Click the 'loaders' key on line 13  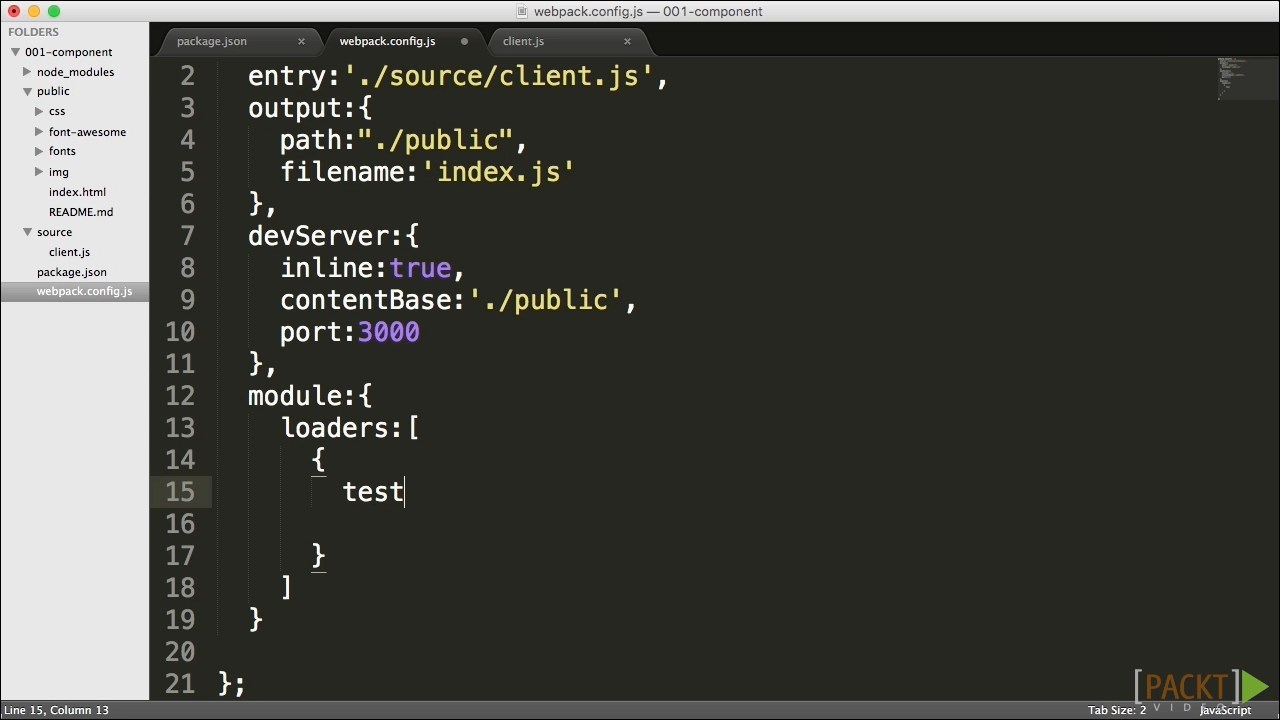[x=334, y=429]
